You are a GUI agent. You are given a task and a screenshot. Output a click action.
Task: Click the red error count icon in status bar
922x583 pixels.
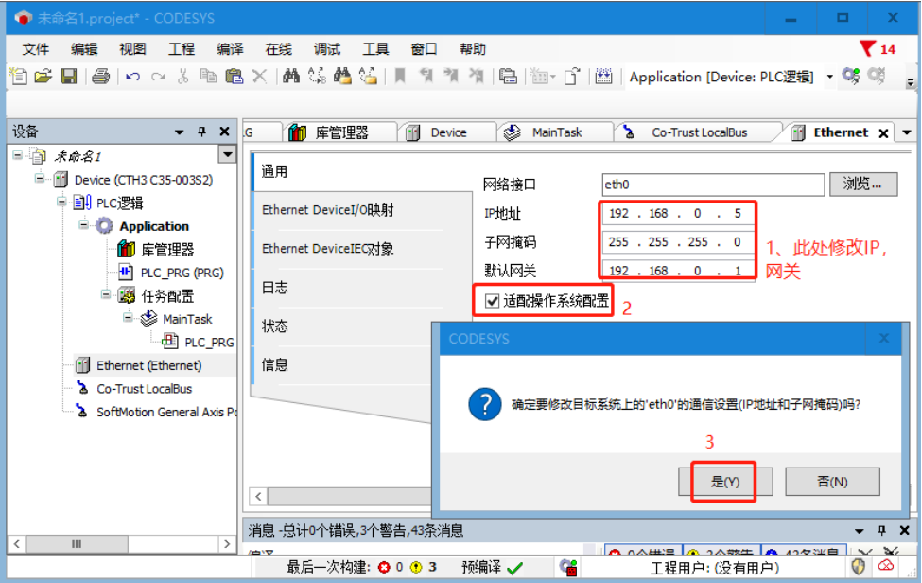385,567
